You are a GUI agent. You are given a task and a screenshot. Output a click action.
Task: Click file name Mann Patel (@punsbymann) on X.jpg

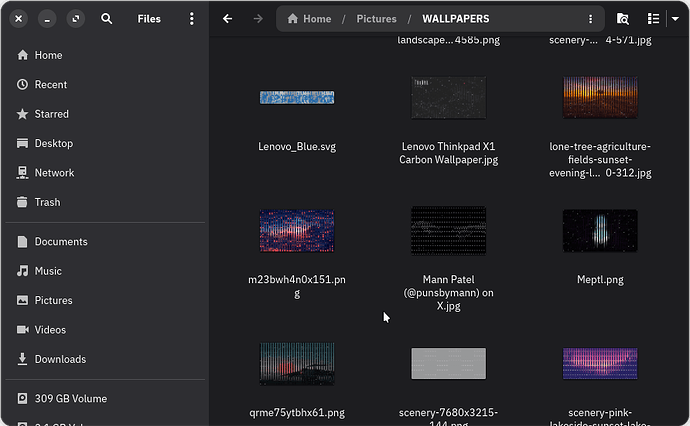(448, 293)
